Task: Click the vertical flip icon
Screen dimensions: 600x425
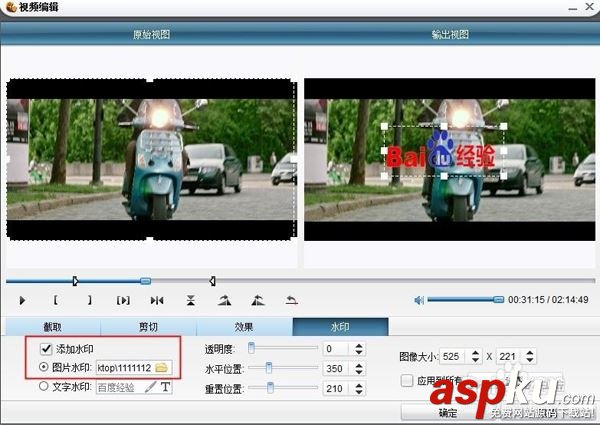Action: point(191,300)
